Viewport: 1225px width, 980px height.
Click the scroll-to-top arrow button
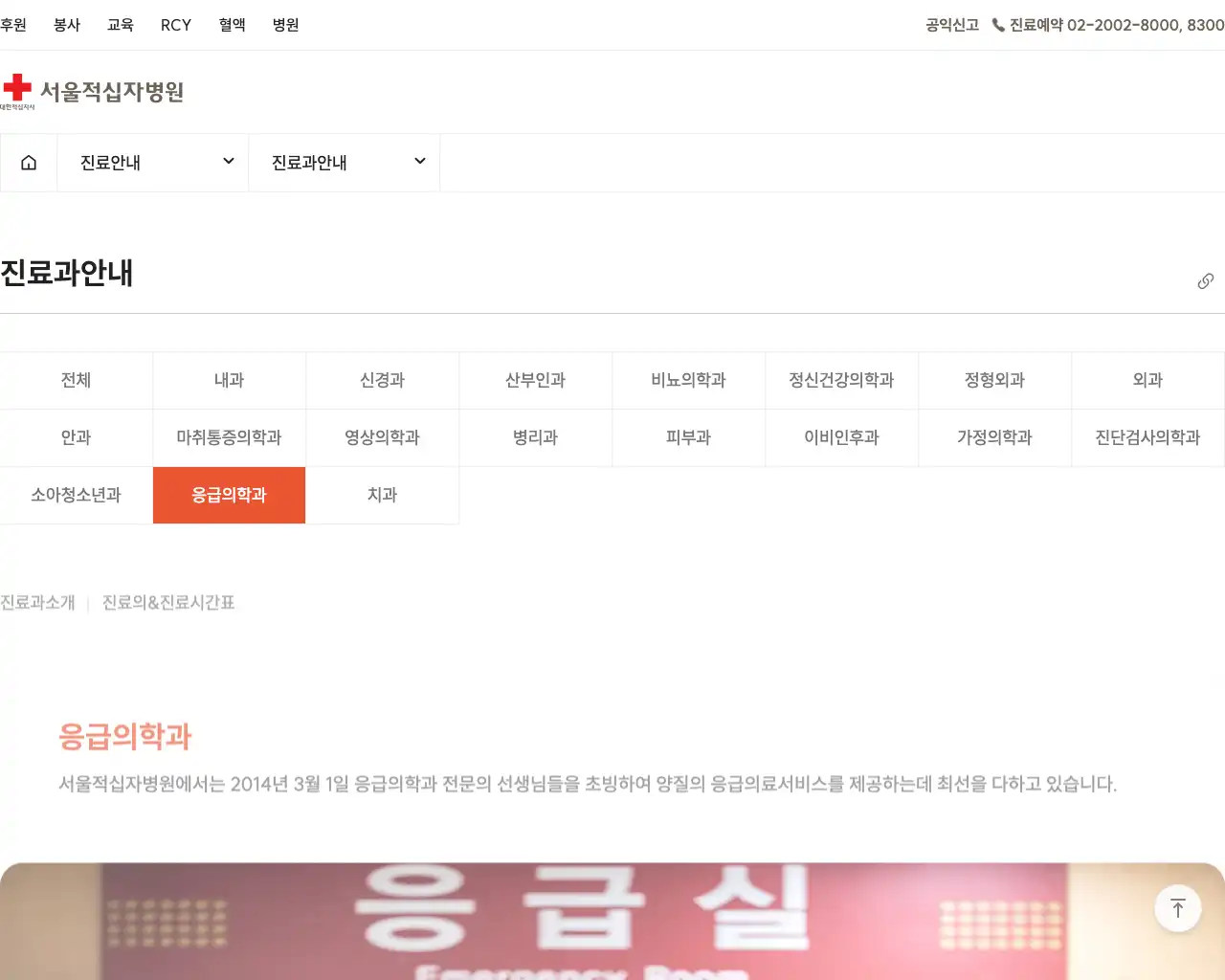click(x=1177, y=907)
